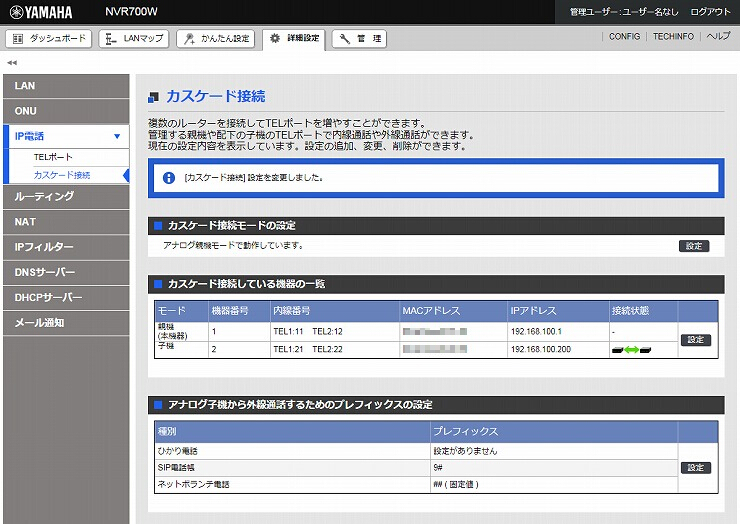Open the ルーティング sidebar menu
The image size is (740, 524).
pos(66,196)
